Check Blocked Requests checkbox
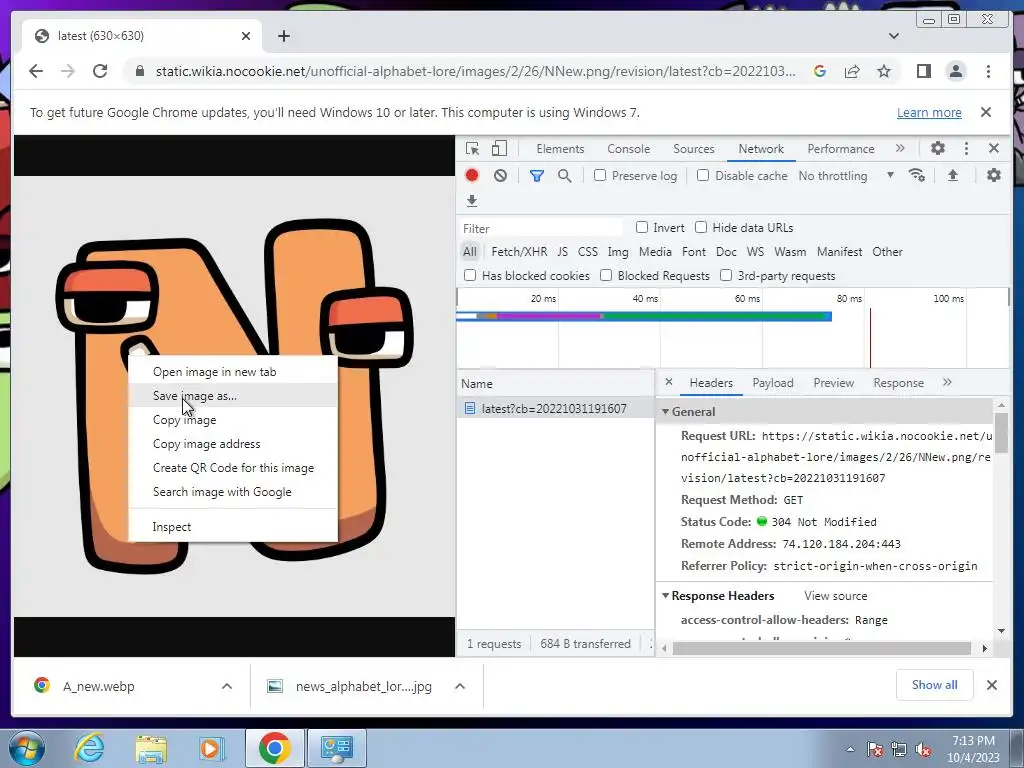The width and height of the screenshot is (1024, 768). pyautogui.click(x=606, y=275)
